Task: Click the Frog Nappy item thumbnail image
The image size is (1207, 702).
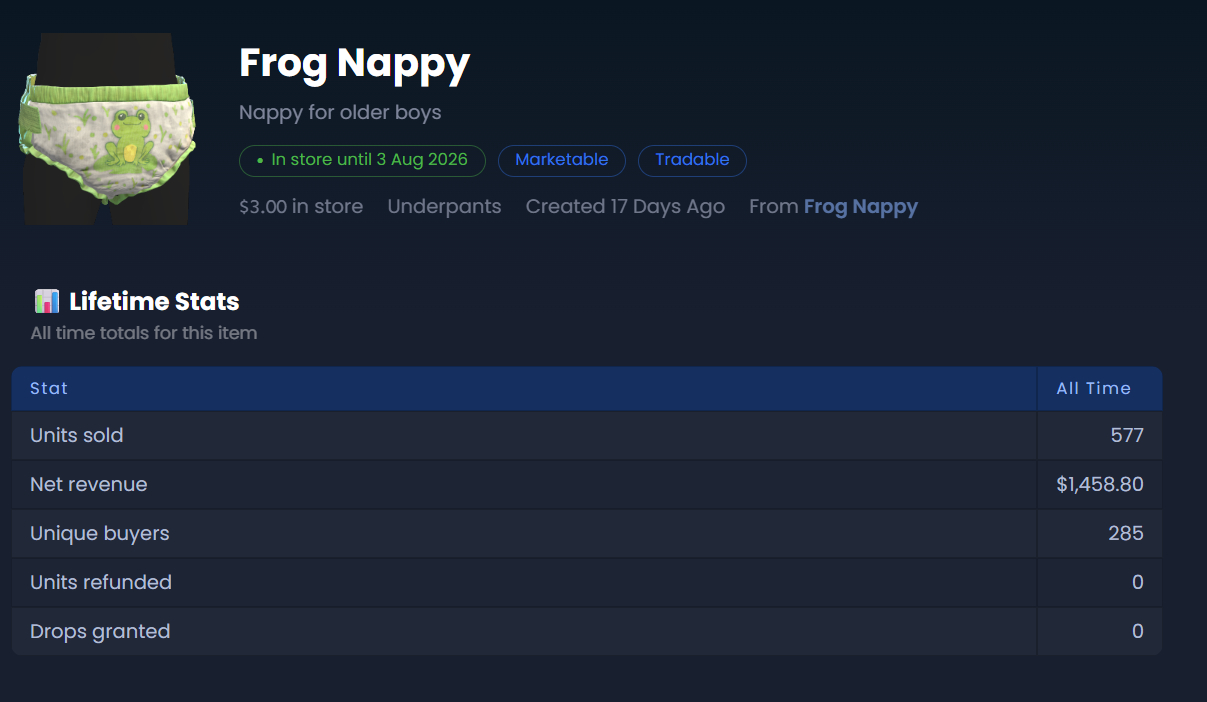Action: [x=108, y=129]
